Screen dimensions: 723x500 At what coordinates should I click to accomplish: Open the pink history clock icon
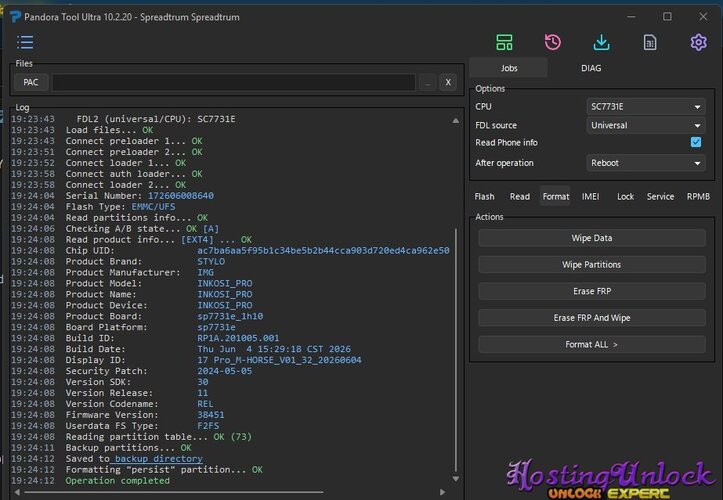(x=552, y=42)
